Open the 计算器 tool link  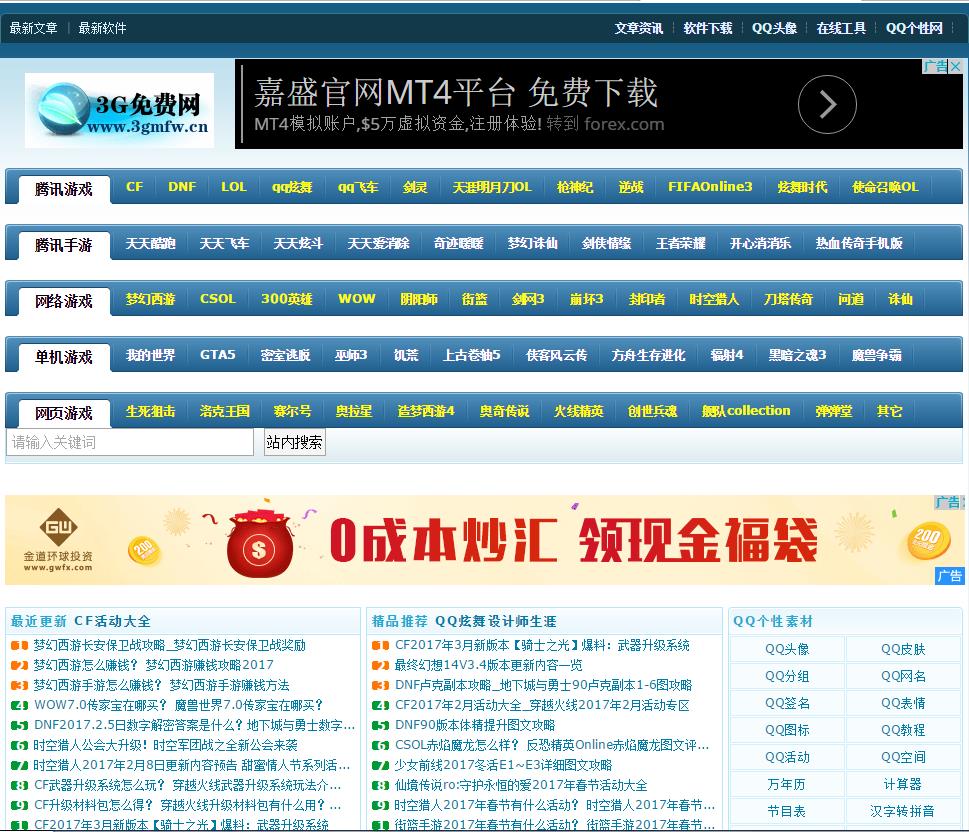pos(902,784)
